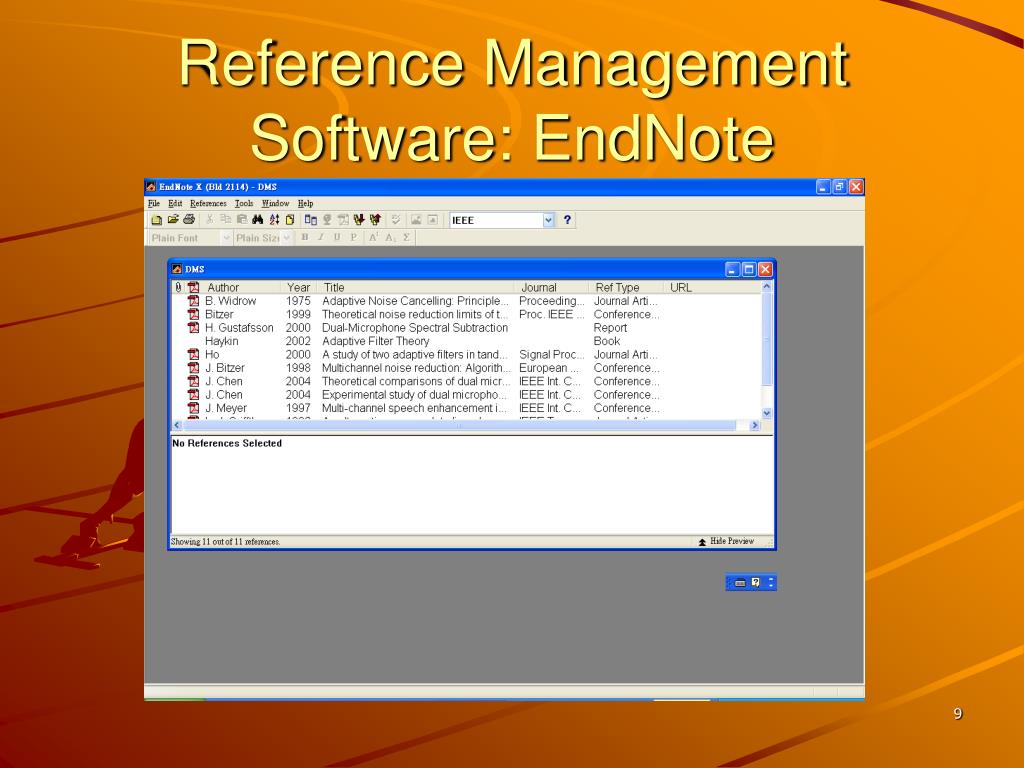Click the import down-arrow icon
The height and width of the screenshot is (768, 1024).
(x=359, y=220)
